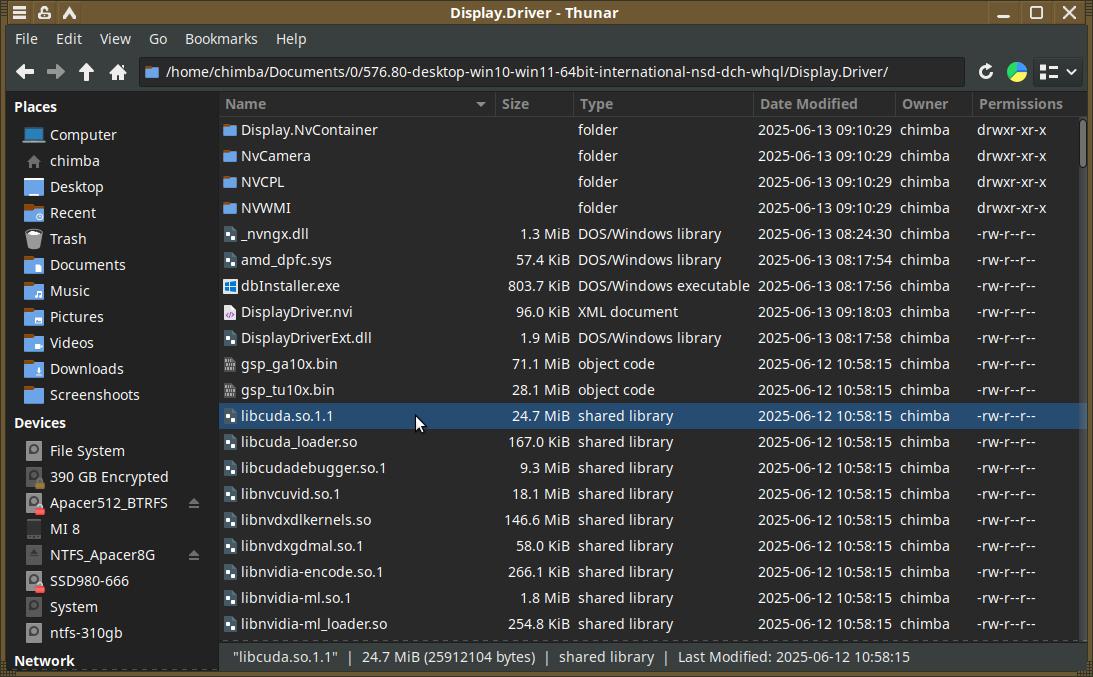
Task: Click the colorful pie chart toolbar icon
Action: [1016, 72]
